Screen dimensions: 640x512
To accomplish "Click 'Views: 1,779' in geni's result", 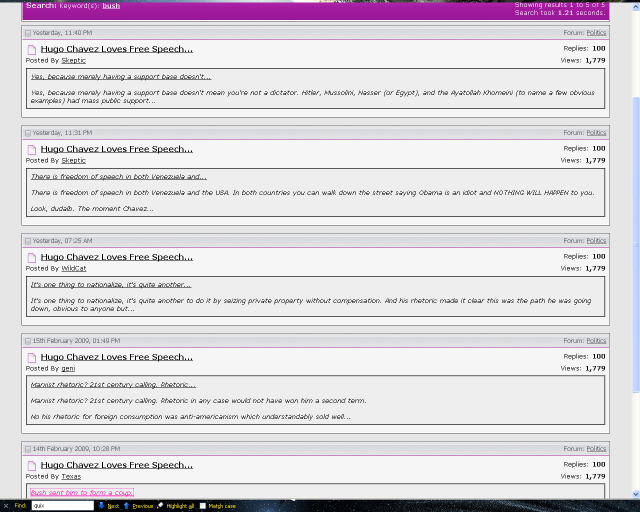I will (583, 368).
